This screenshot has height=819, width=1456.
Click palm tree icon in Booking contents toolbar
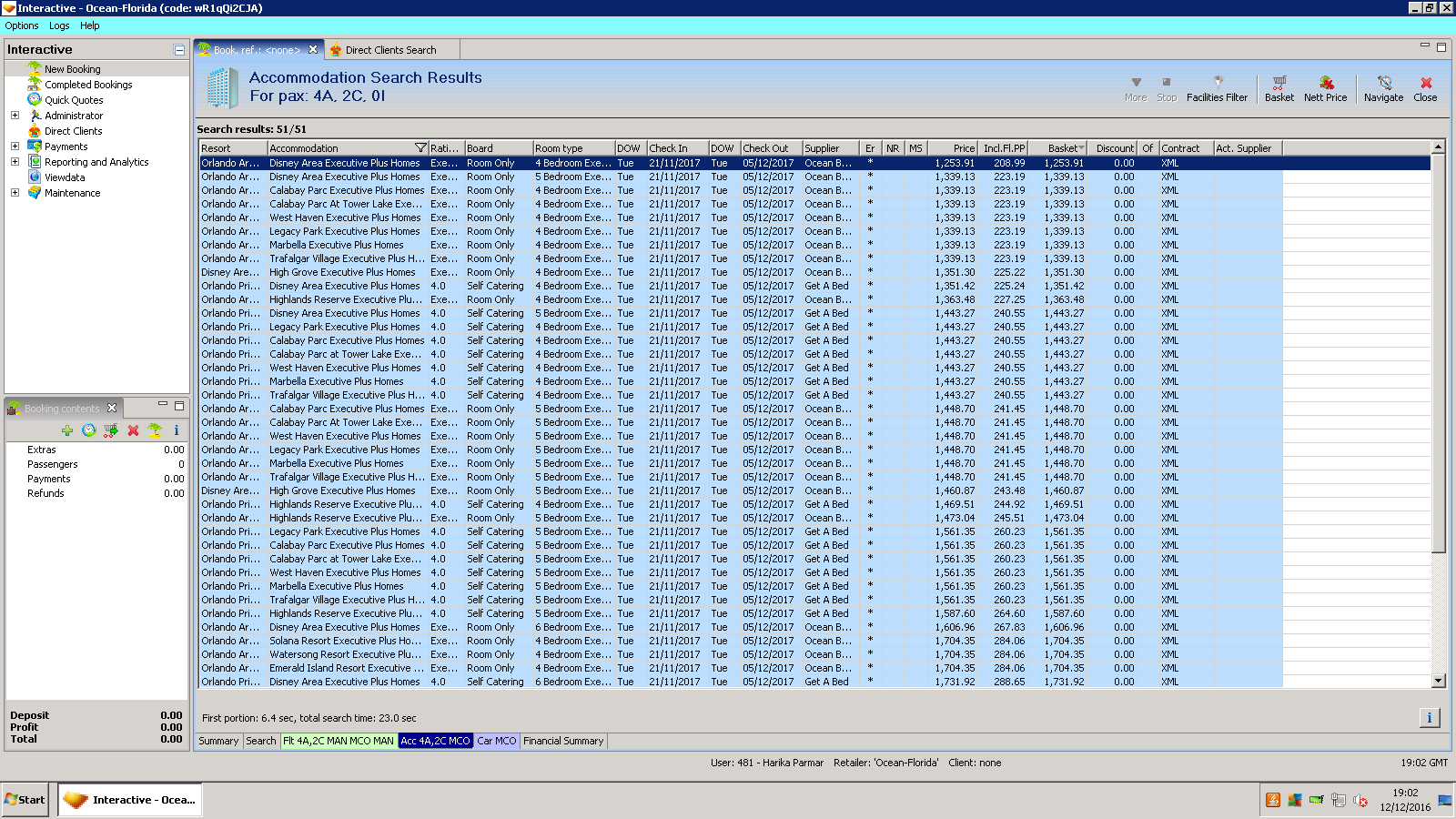(155, 430)
